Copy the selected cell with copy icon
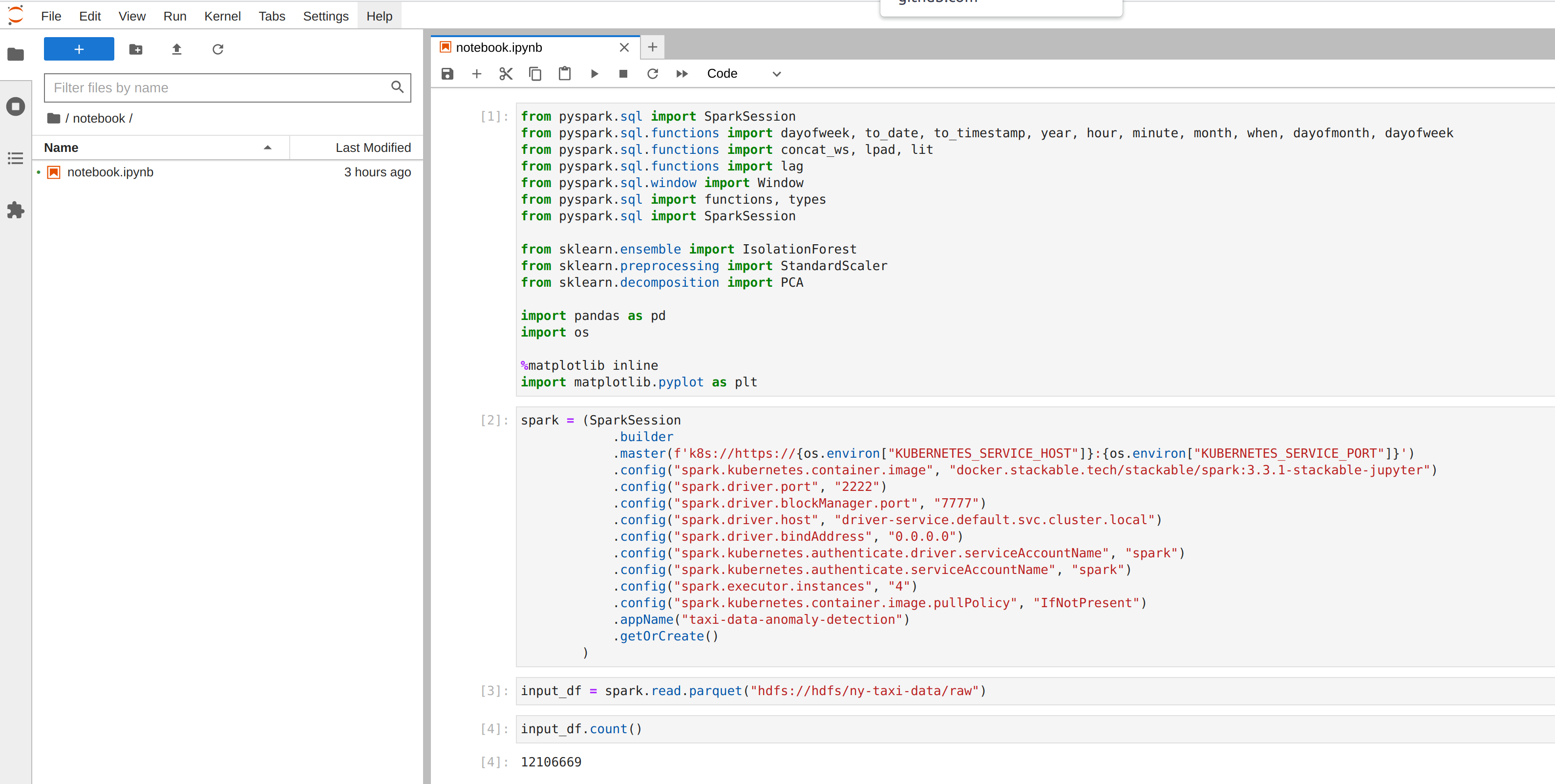The image size is (1555, 784). [x=535, y=73]
